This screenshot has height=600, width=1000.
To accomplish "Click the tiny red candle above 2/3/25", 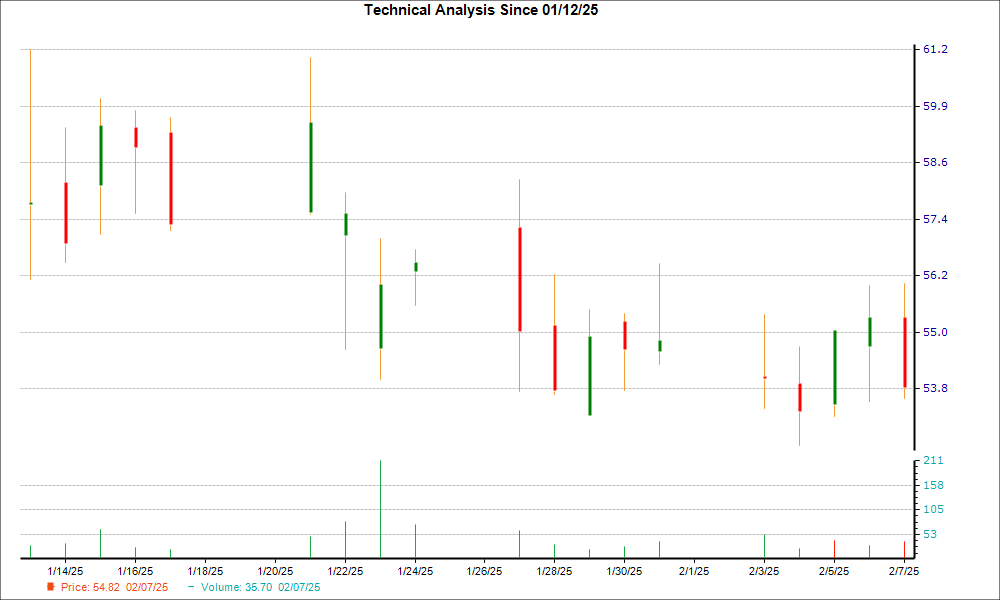I will 765,377.
